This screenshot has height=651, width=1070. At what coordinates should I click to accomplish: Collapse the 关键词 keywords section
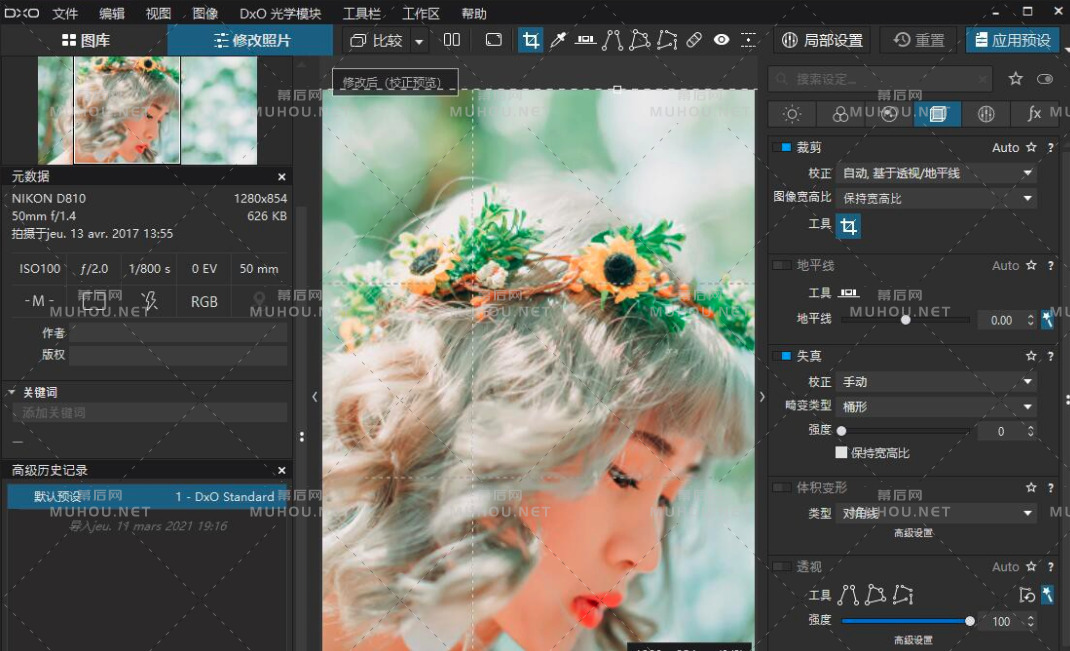click(12, 392)
